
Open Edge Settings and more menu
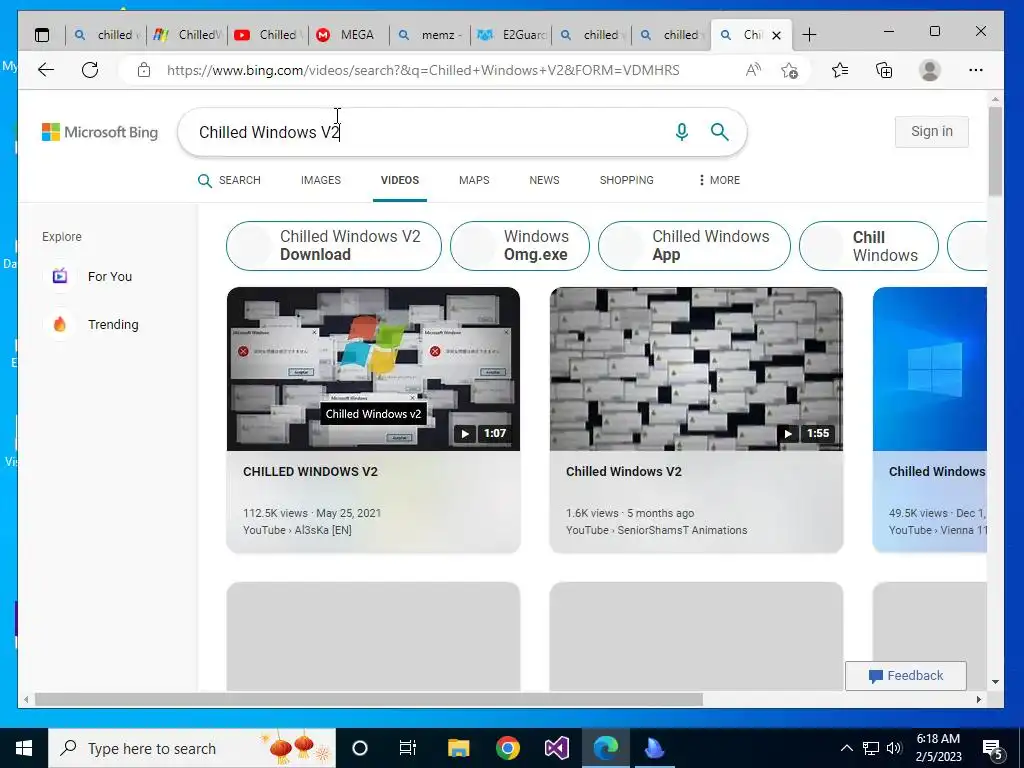coord(976,70)
